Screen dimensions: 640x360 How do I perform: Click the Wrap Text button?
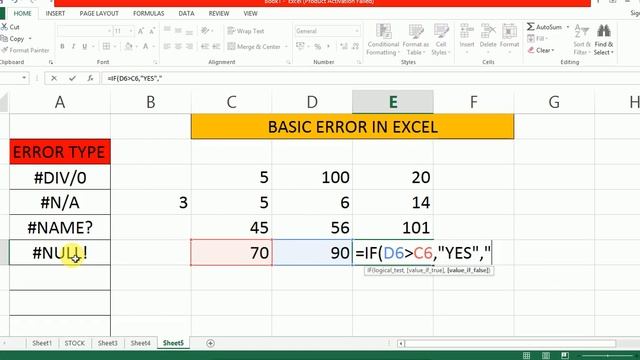246,31
